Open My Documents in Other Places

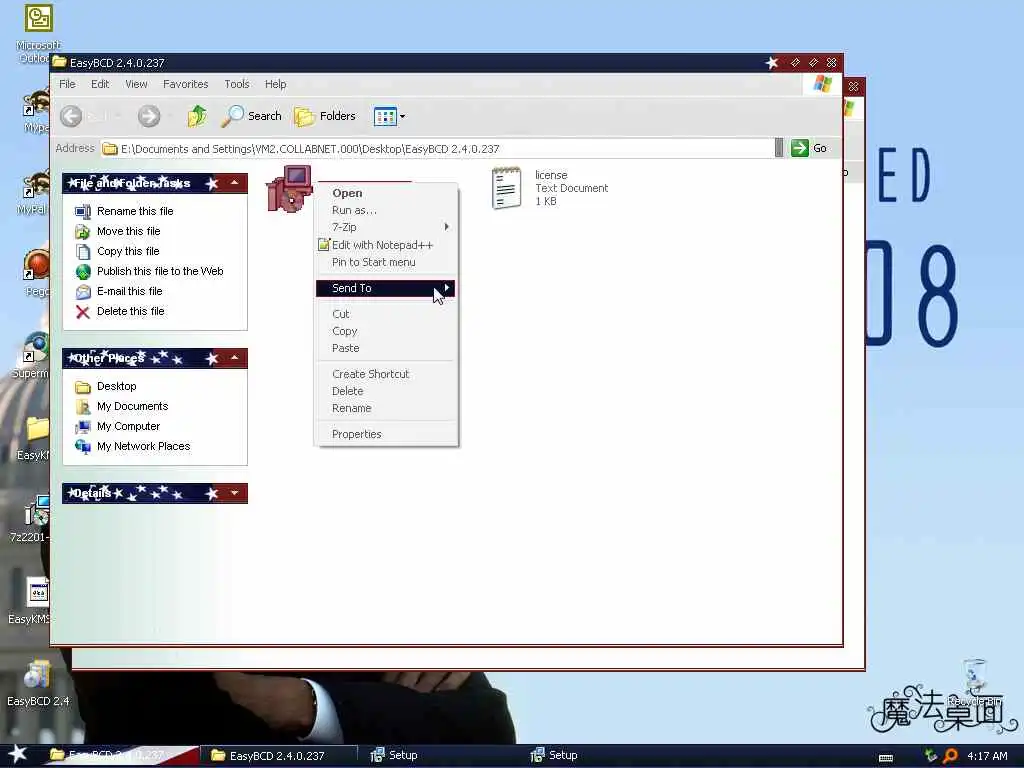133,406
